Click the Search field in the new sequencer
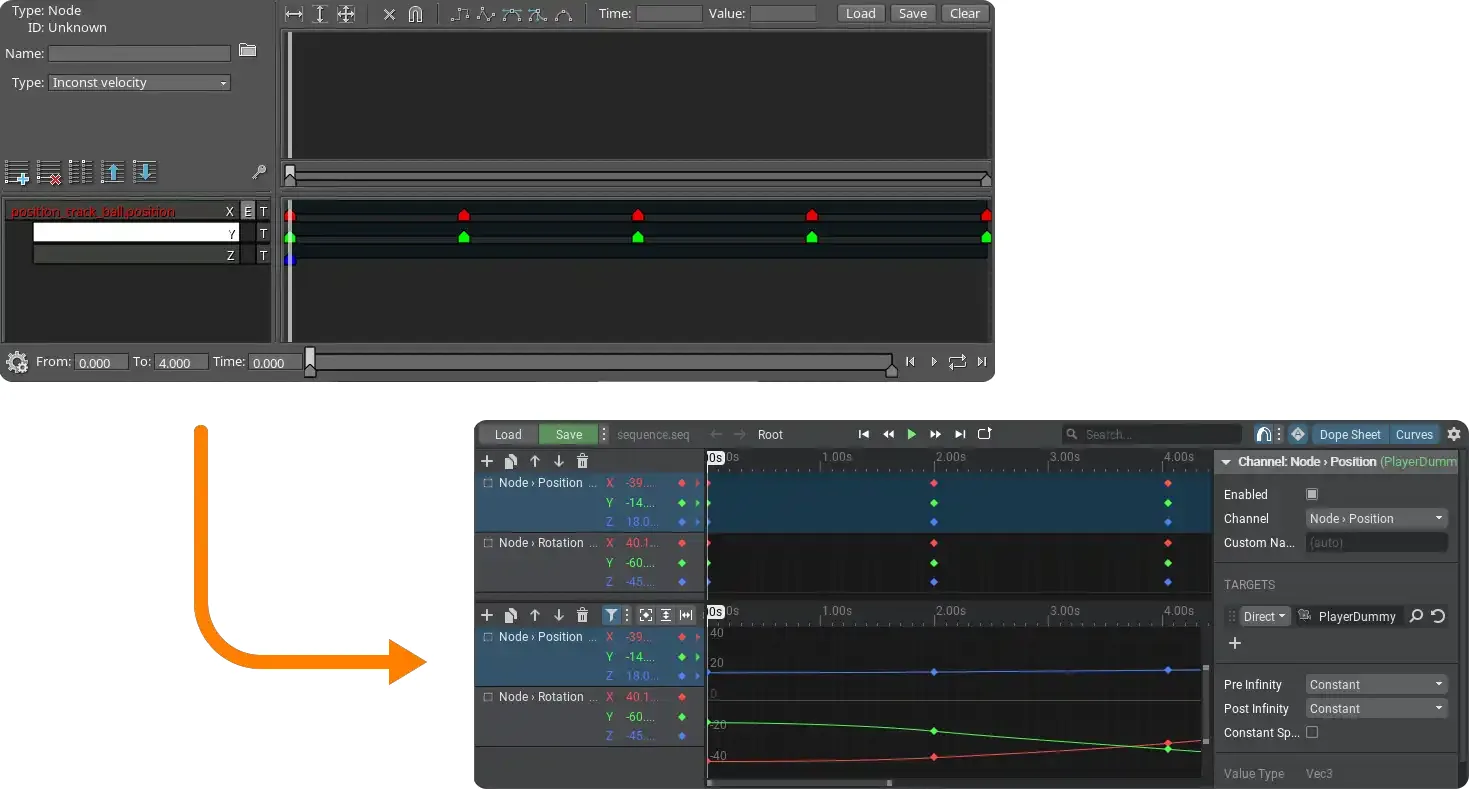The height and width of the screenshot is (789, 1469). coord(1152,434)
